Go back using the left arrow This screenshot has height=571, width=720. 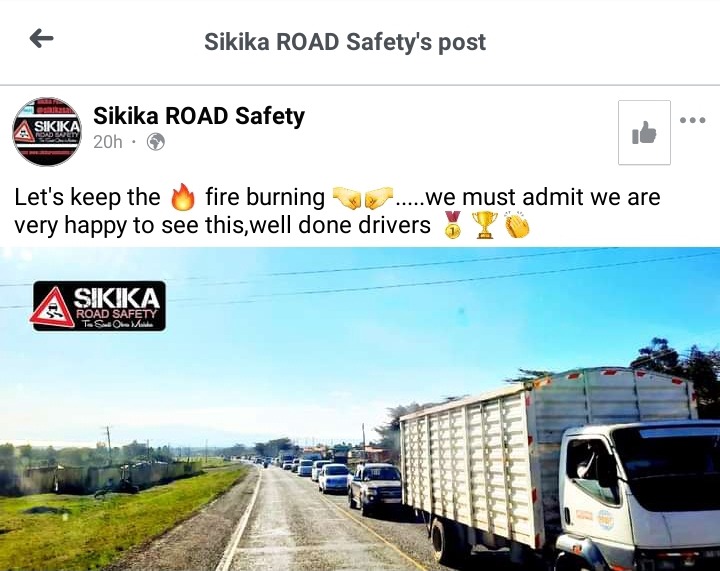(41, 39)
